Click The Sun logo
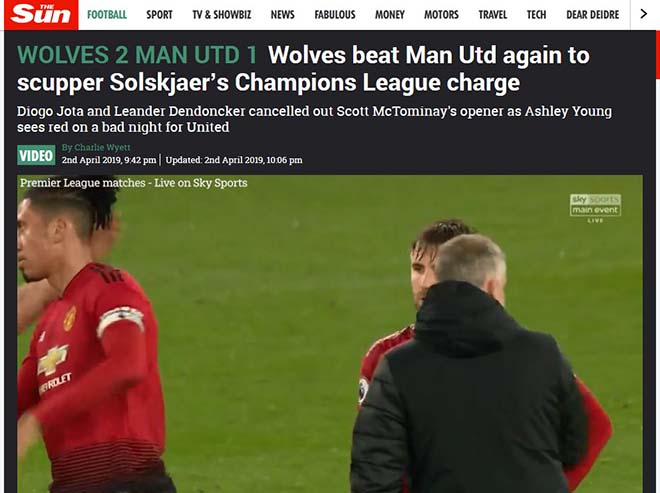 click(41, 15)
